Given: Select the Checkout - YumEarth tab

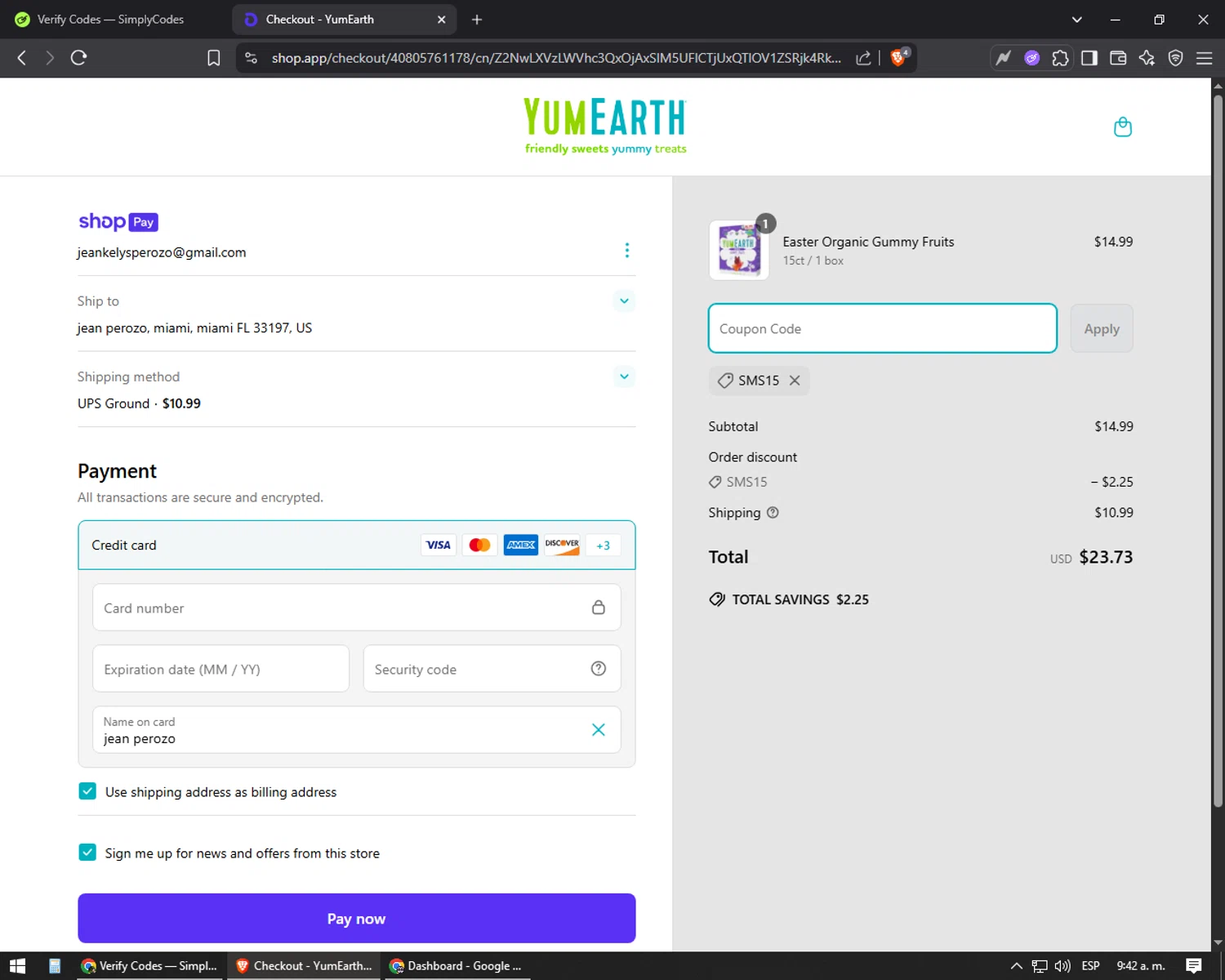Looking at the screenshot, I should point(343,20).
